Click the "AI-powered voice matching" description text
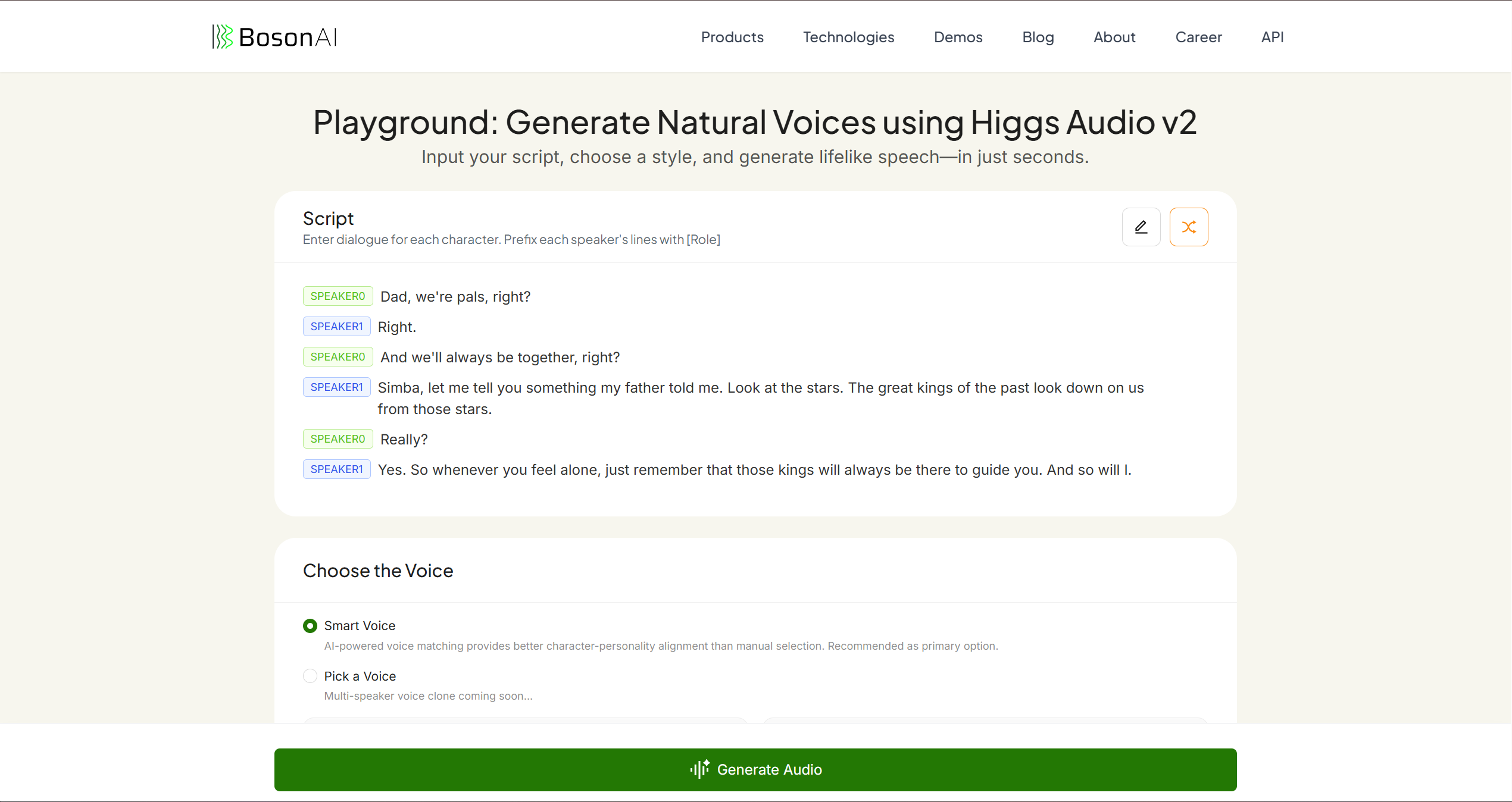 click(661, 646)
